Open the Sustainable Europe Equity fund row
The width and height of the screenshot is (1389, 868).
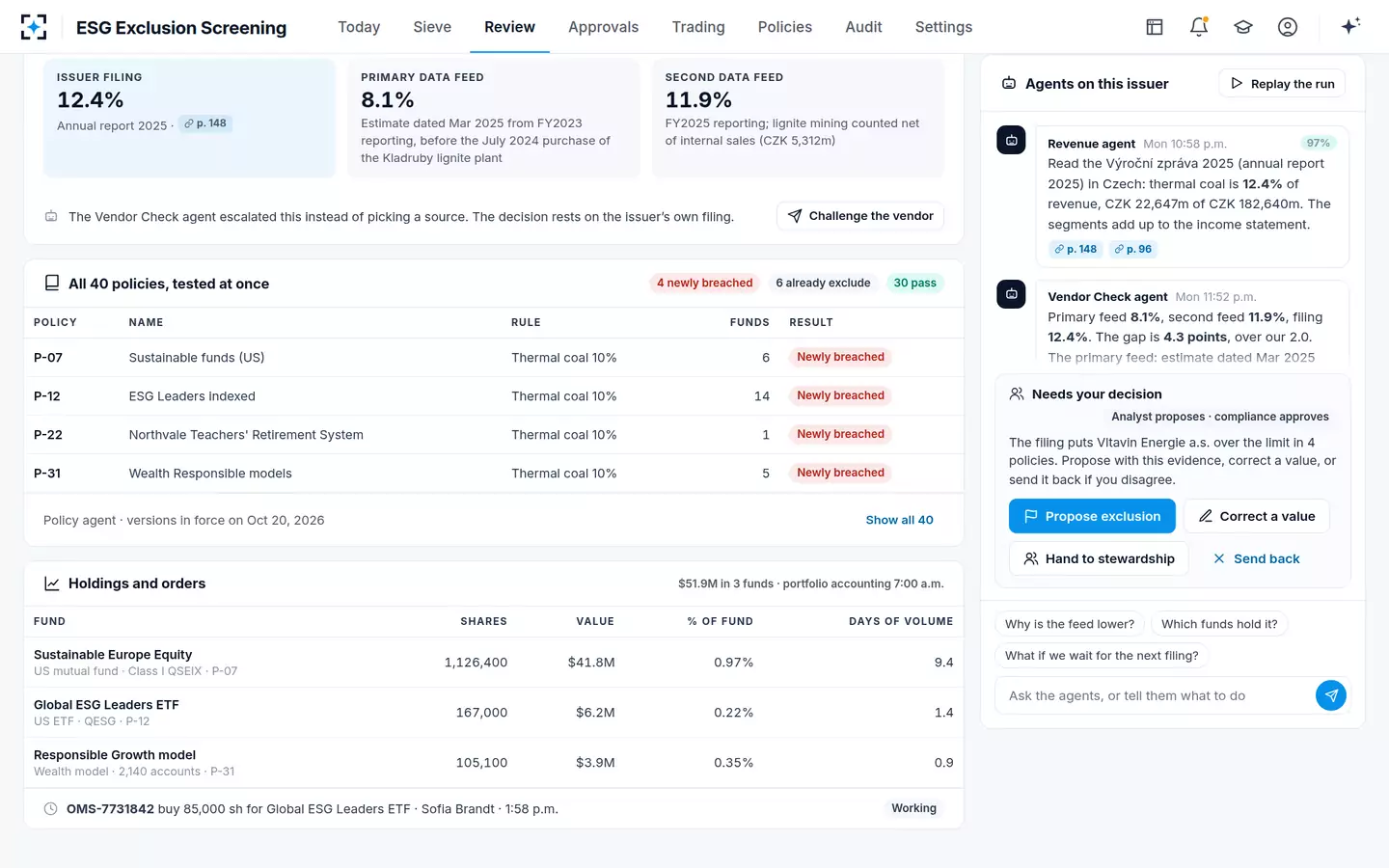(x=494, y=663)
